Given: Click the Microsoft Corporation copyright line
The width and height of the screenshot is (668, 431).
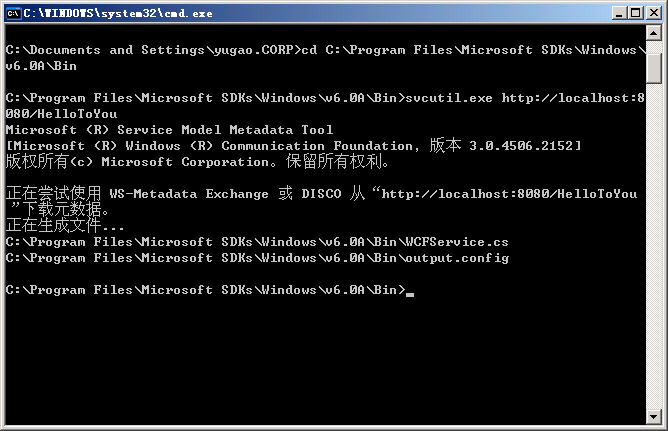Looking at the screenshot, I should 197,162.
